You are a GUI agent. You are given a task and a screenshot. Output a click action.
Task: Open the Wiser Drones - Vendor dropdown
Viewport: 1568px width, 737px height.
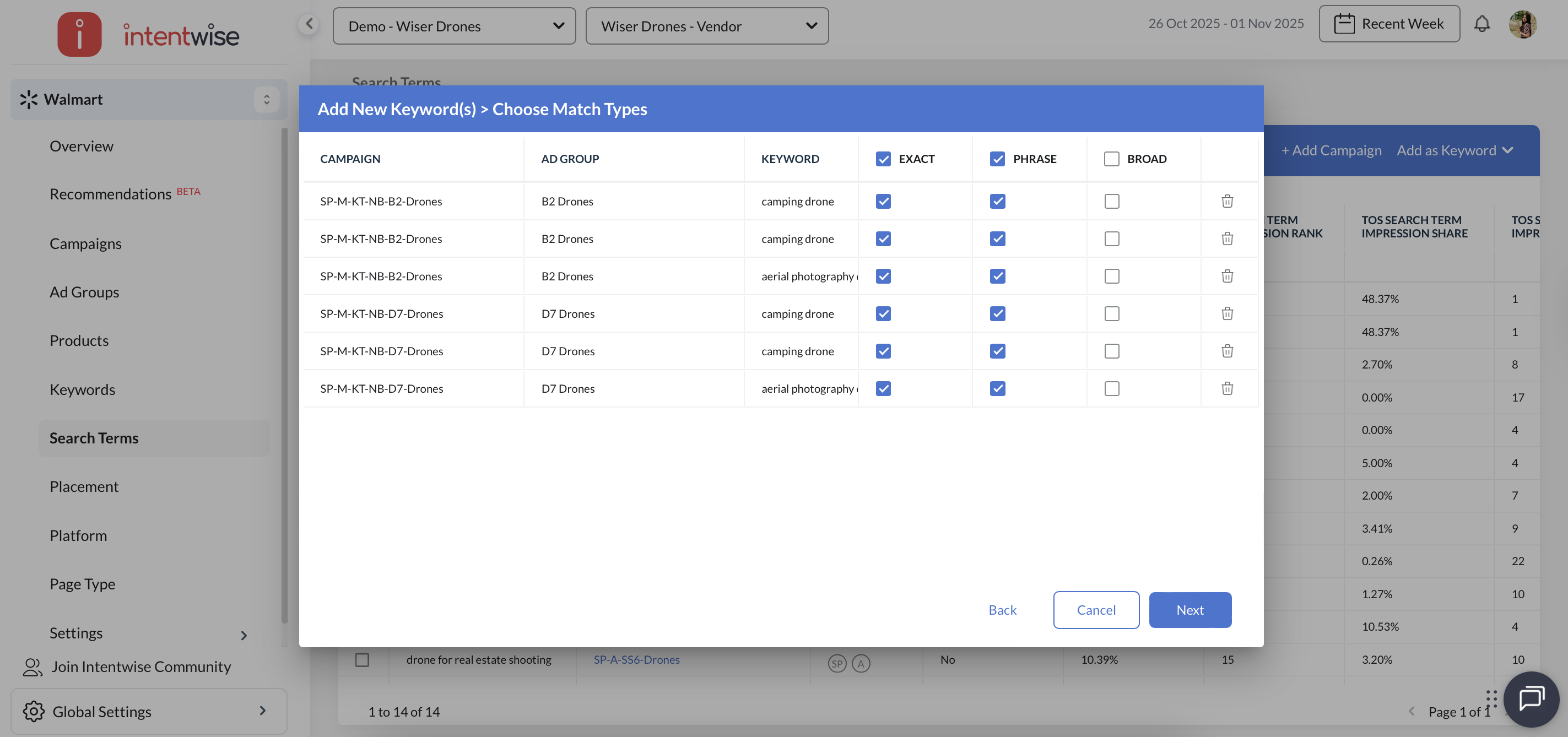(707, 26)
